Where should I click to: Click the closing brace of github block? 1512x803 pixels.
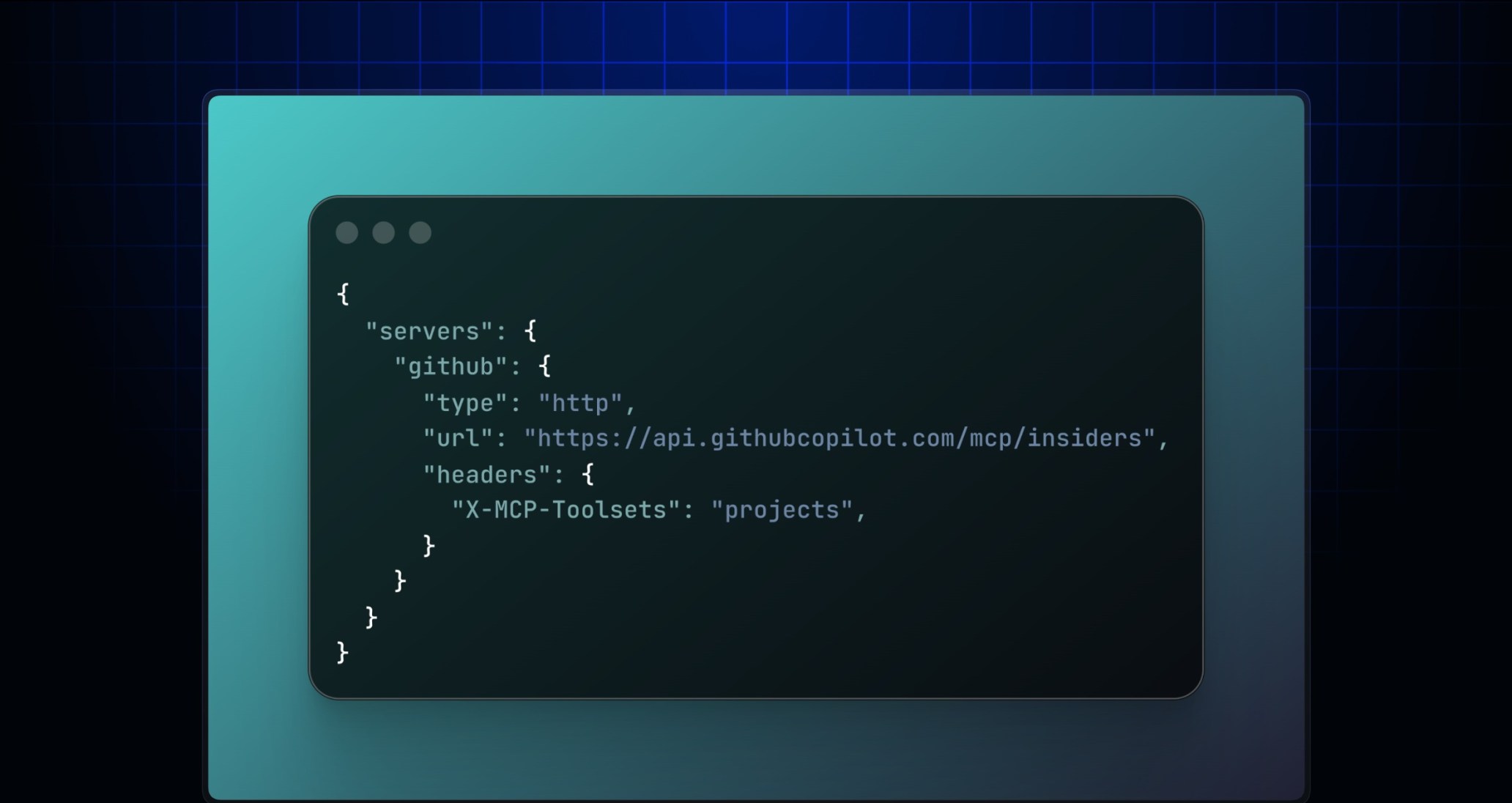[400, 581]
